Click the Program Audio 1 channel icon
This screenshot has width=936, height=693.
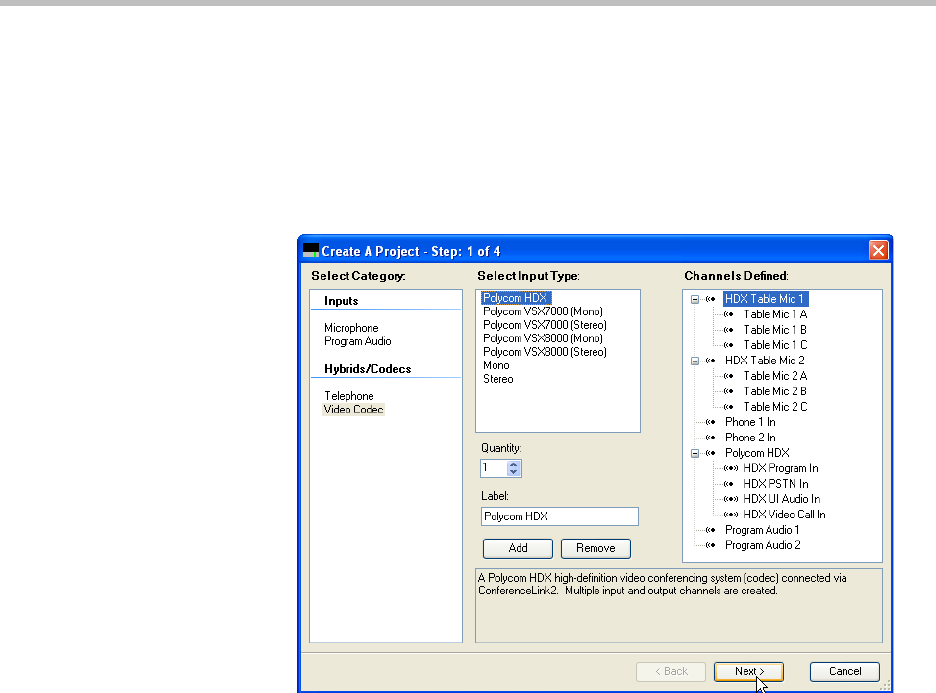click(x=711, y=530)
